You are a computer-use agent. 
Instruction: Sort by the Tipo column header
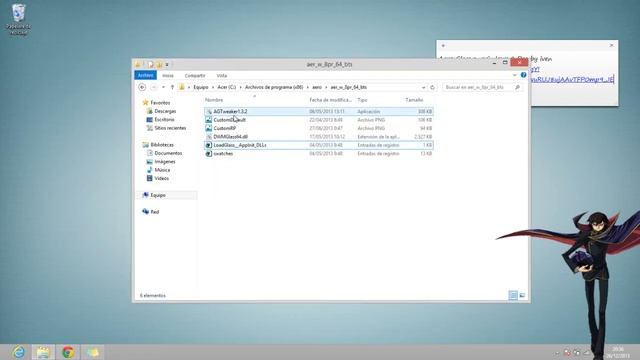pyautogui.click(x=362, y=100)
